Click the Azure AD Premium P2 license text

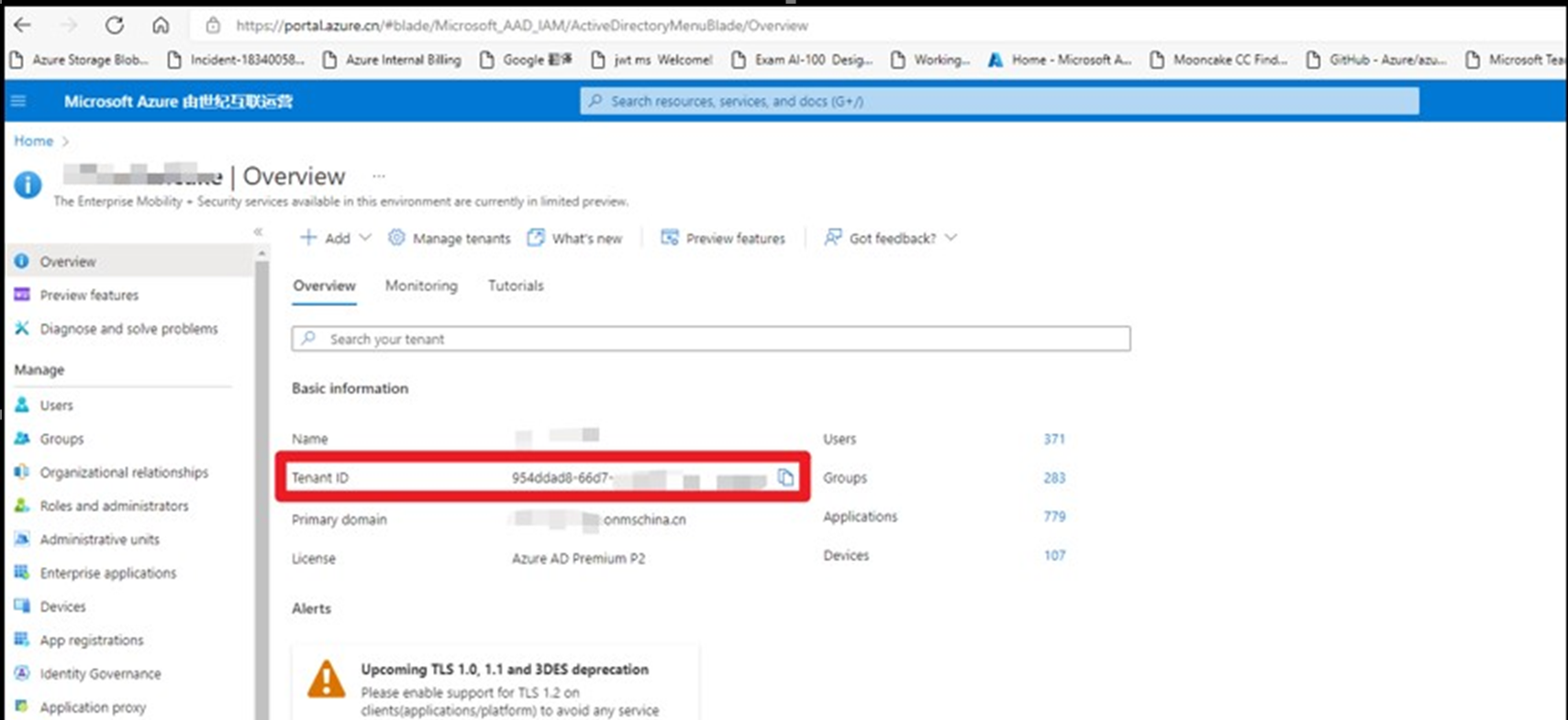(578, 558)
